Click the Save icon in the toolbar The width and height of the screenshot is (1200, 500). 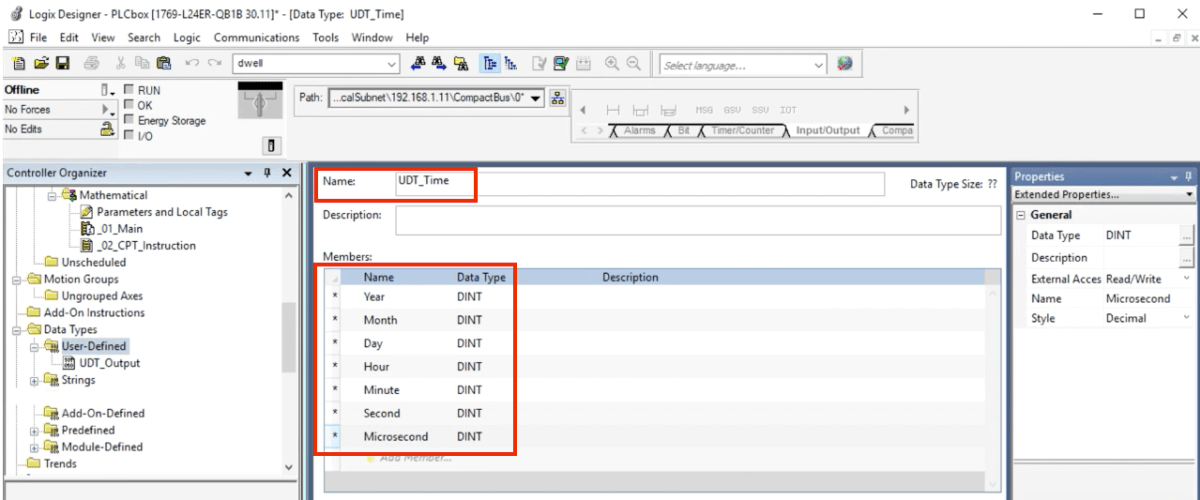pos(62,64)
